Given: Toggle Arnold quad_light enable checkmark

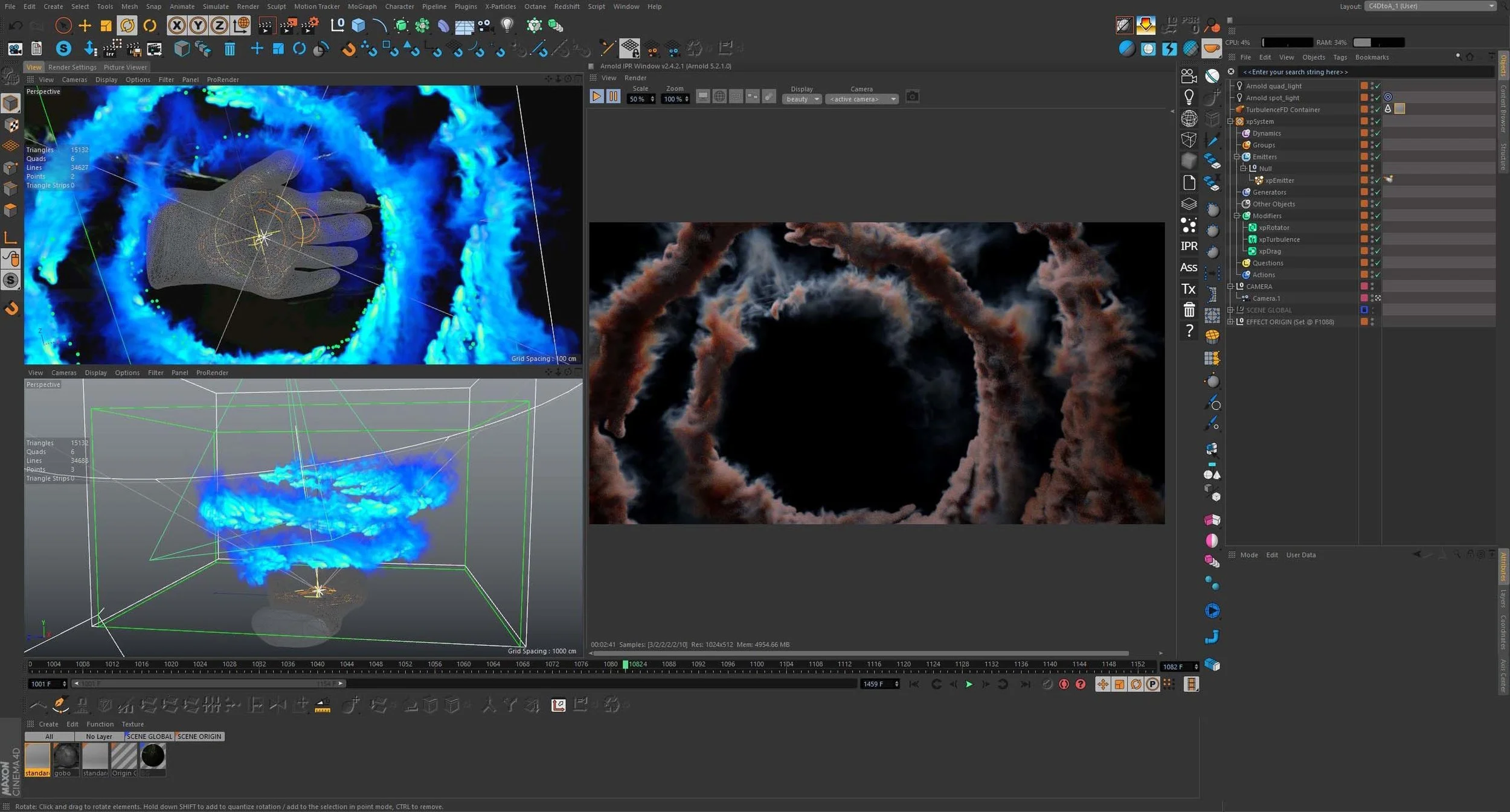Looking at the screenshot, I should pyautogui.click(x=1378, y=86).
